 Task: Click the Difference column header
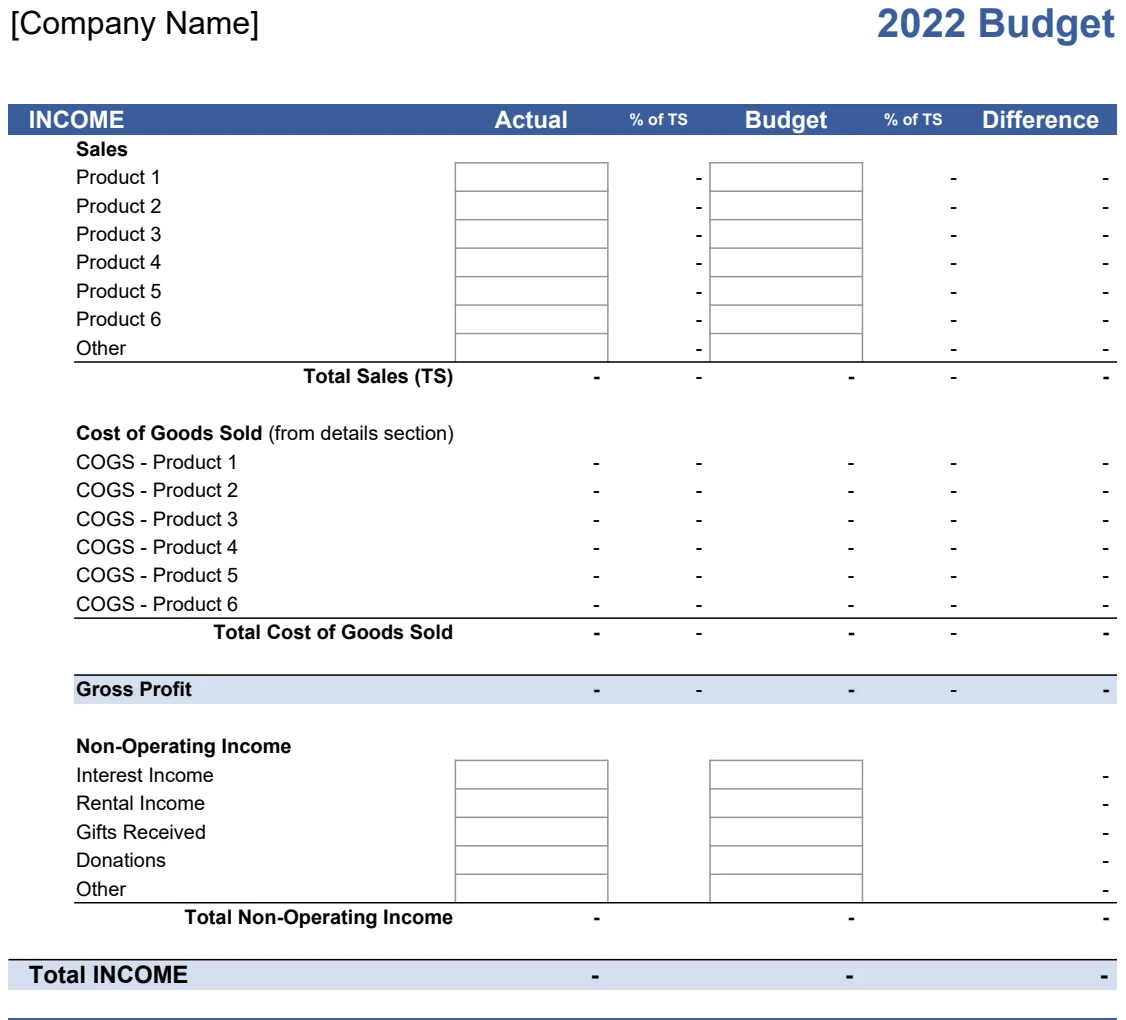click(x=1040, y=119)
